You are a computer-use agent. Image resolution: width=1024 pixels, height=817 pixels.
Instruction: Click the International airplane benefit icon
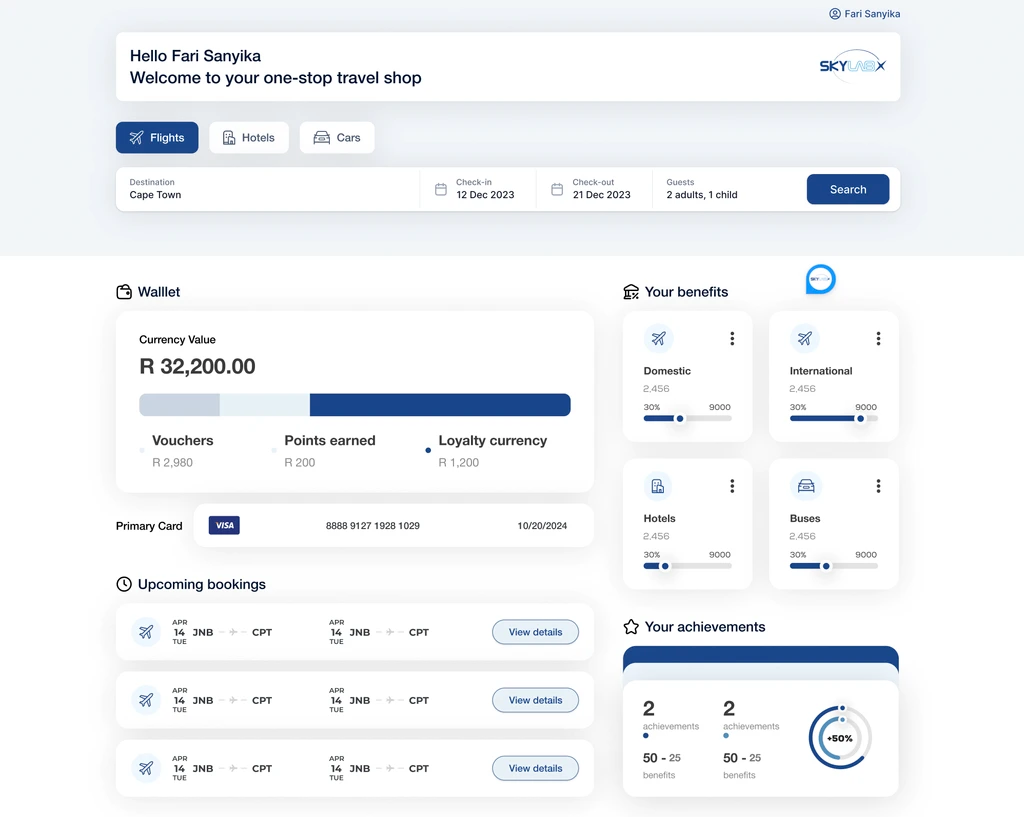coord(804,339)
